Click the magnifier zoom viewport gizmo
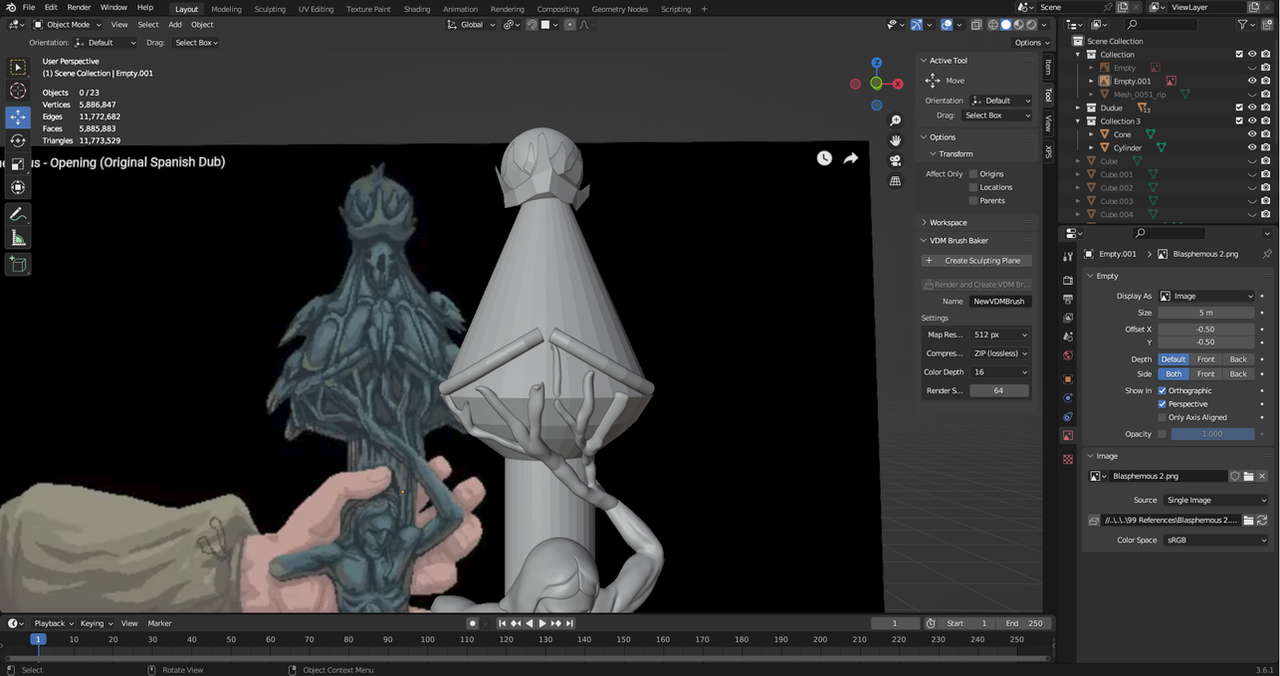Viewport: 1280px width, 676px height. 896,120
